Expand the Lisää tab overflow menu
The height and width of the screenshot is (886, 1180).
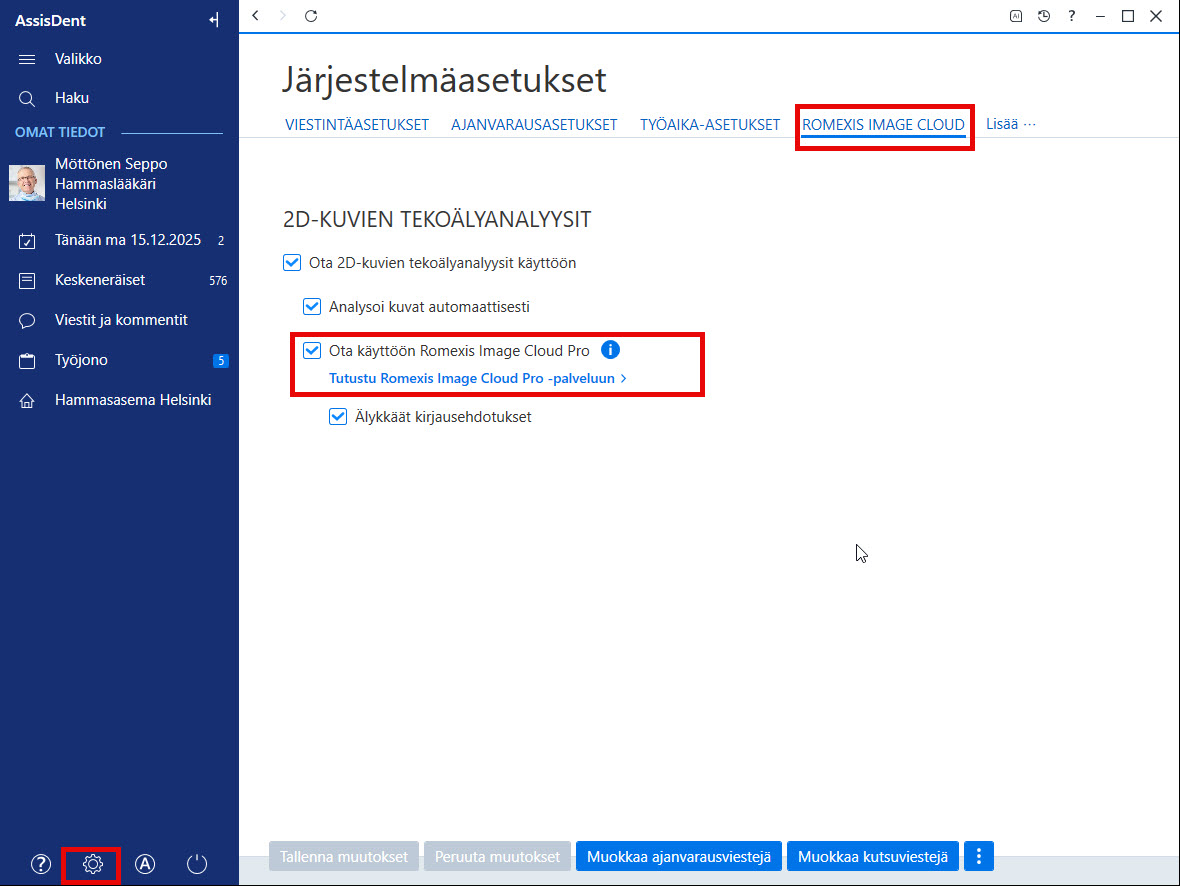pos(1011,124)
